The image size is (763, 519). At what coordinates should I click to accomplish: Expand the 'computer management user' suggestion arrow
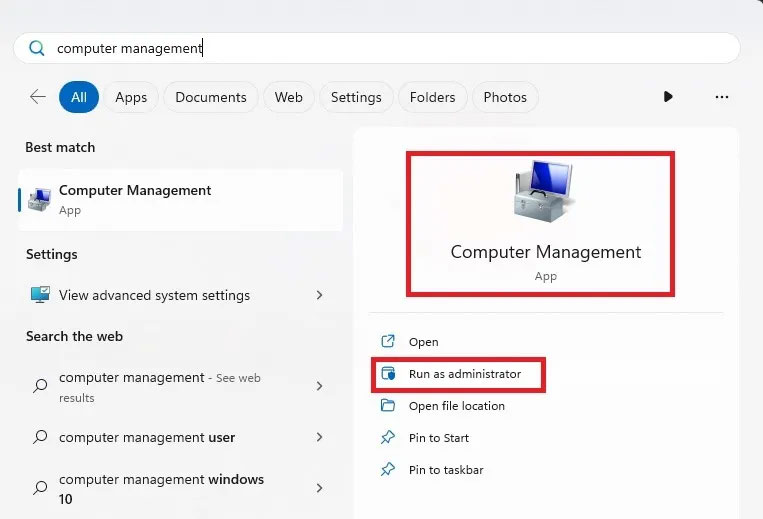[320, 437]
